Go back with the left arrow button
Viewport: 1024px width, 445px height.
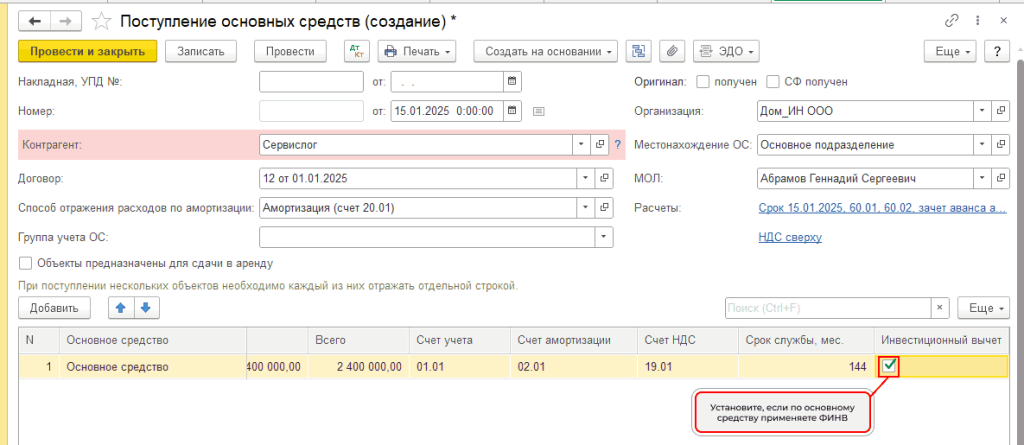pos(35,22)
